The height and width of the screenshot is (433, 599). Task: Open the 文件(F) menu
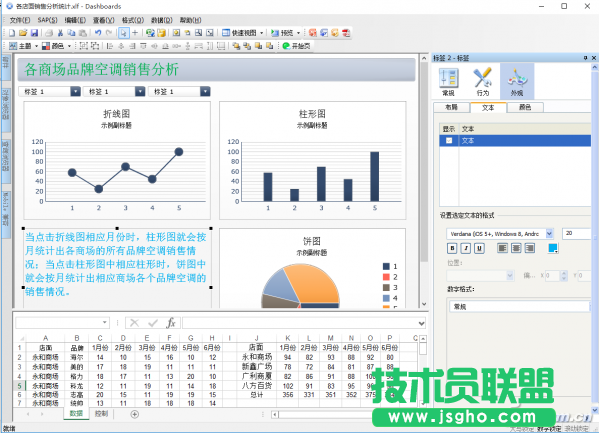[20, 20]
